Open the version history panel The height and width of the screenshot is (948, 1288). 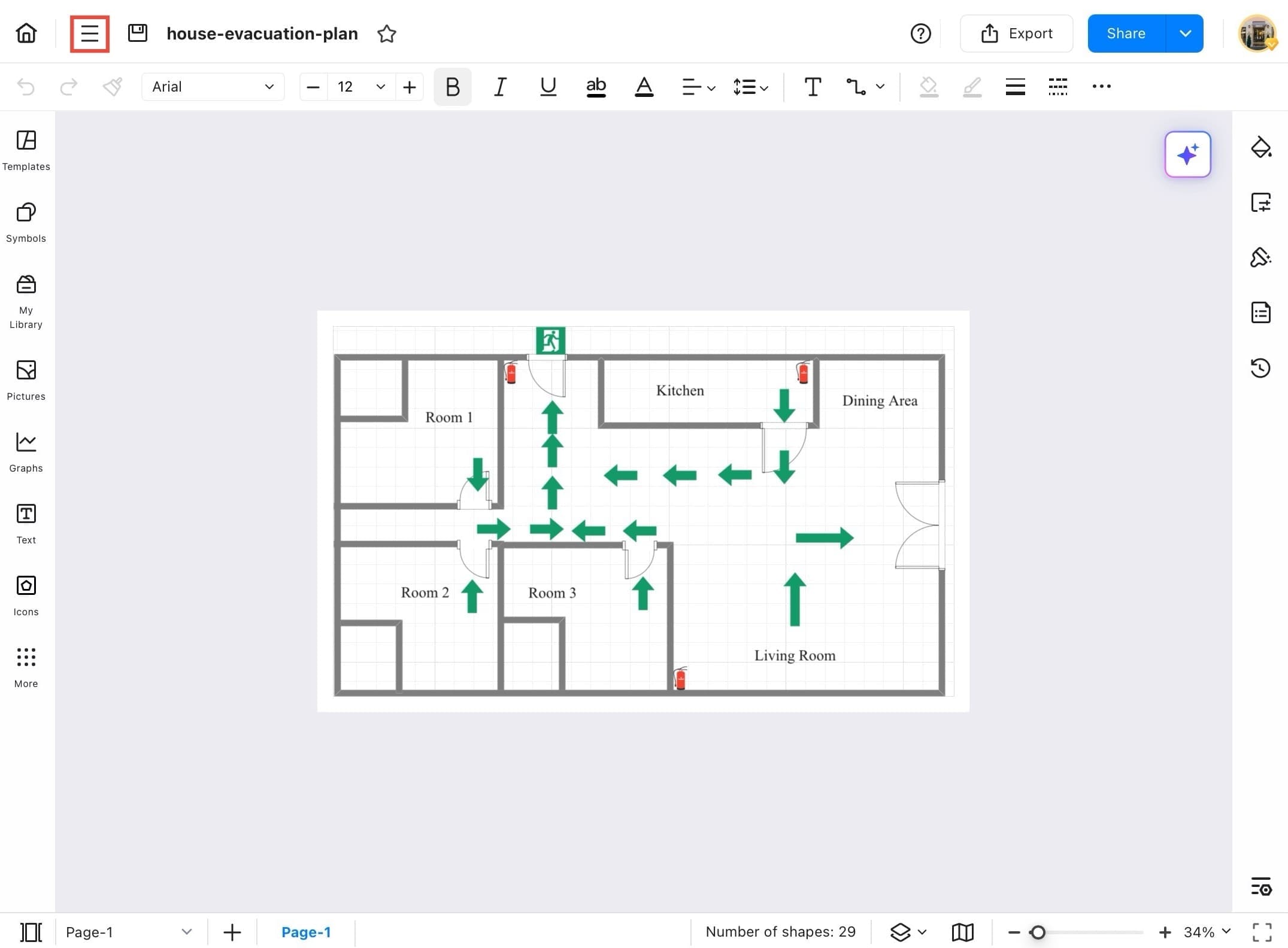tap(1260, 367)
